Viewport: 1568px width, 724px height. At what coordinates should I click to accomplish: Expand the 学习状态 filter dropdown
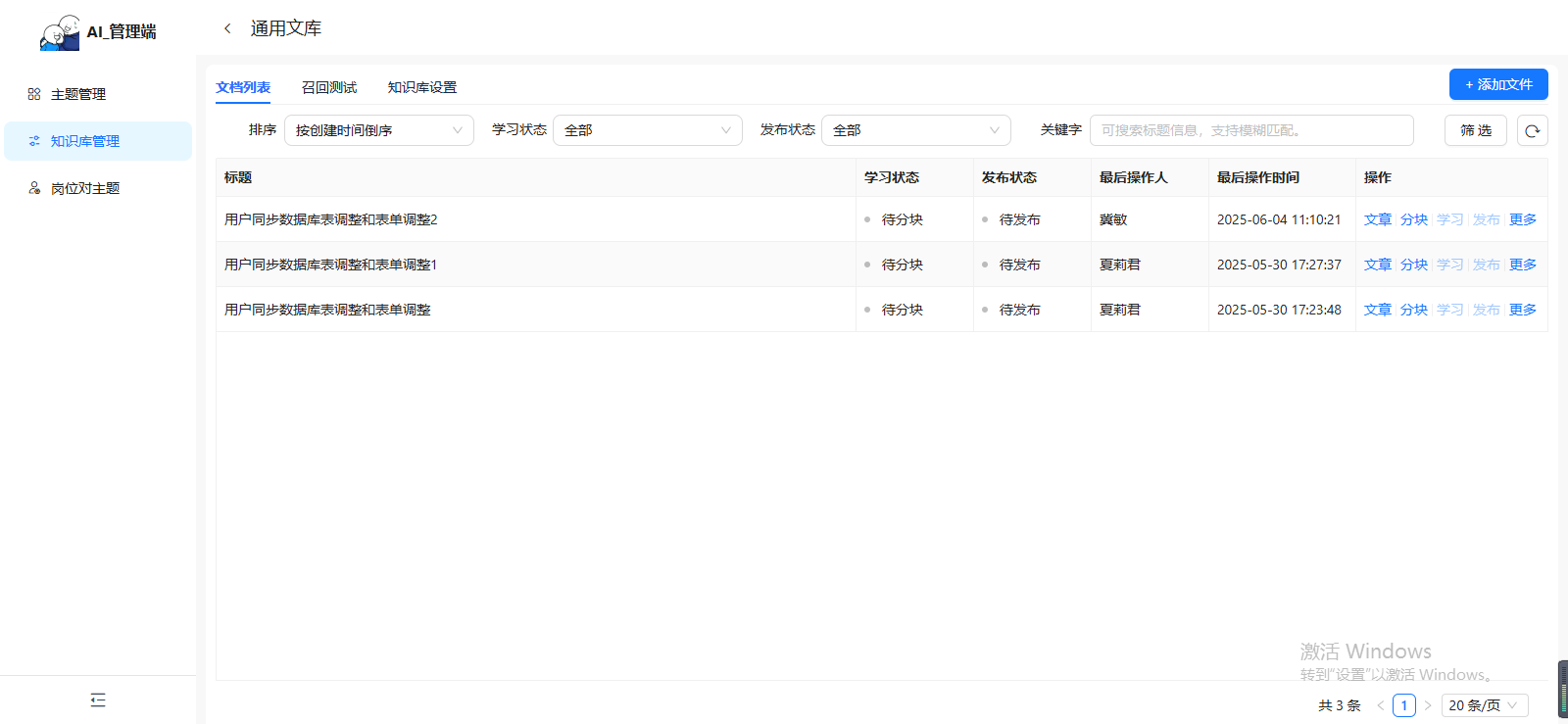(647, 130)
